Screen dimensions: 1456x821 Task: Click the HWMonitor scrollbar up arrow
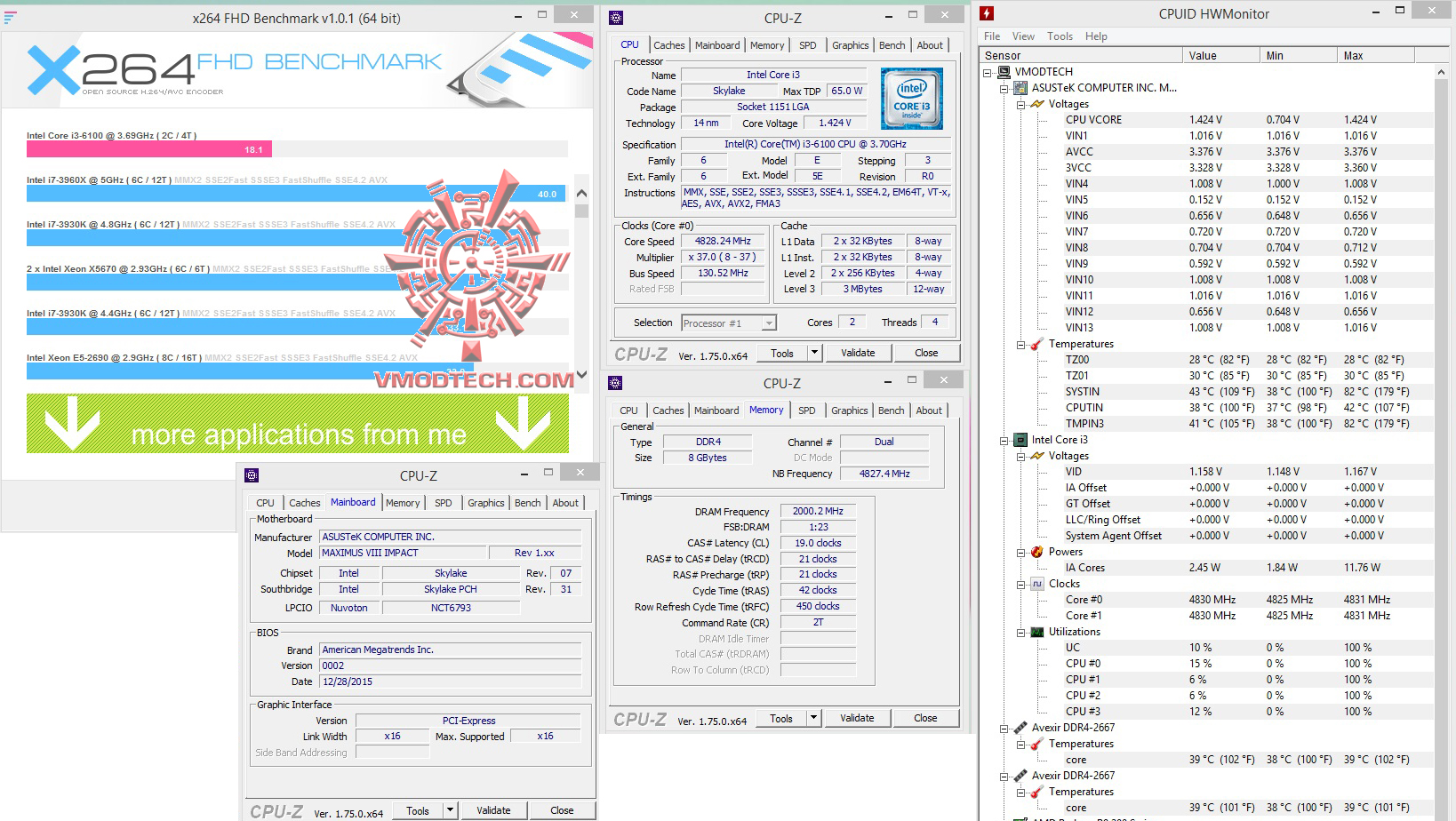coord(1441,71)
